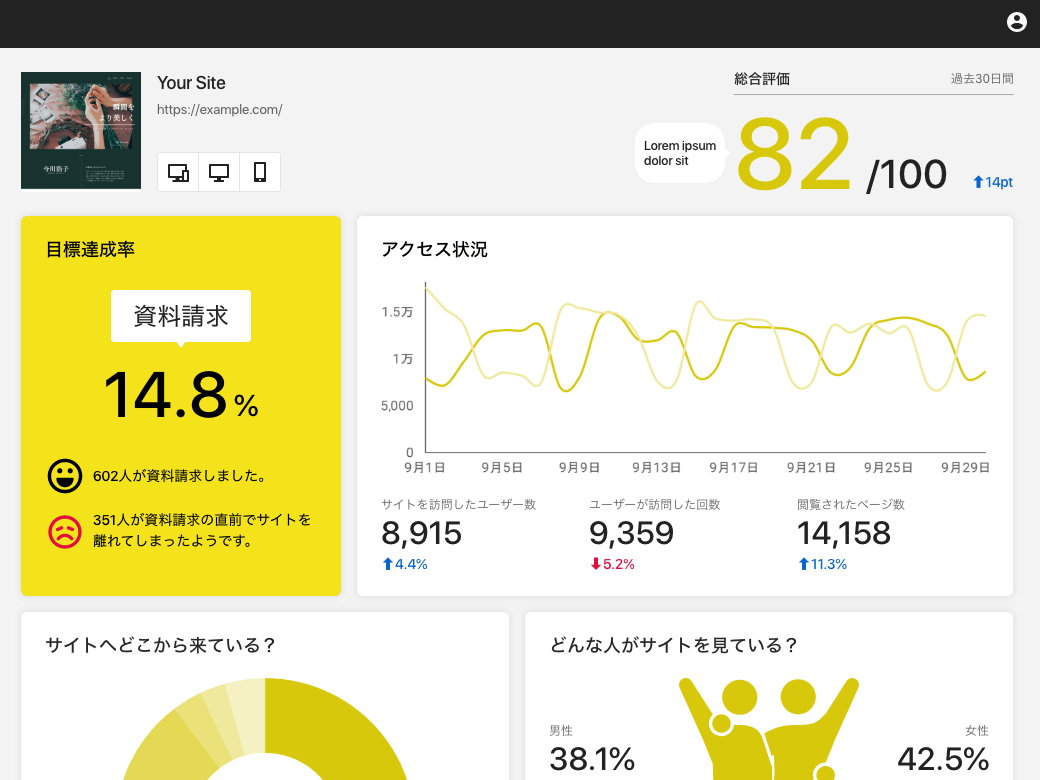
Task: Click the 5,000 y-axis label
Action: [x=397, y=405]
